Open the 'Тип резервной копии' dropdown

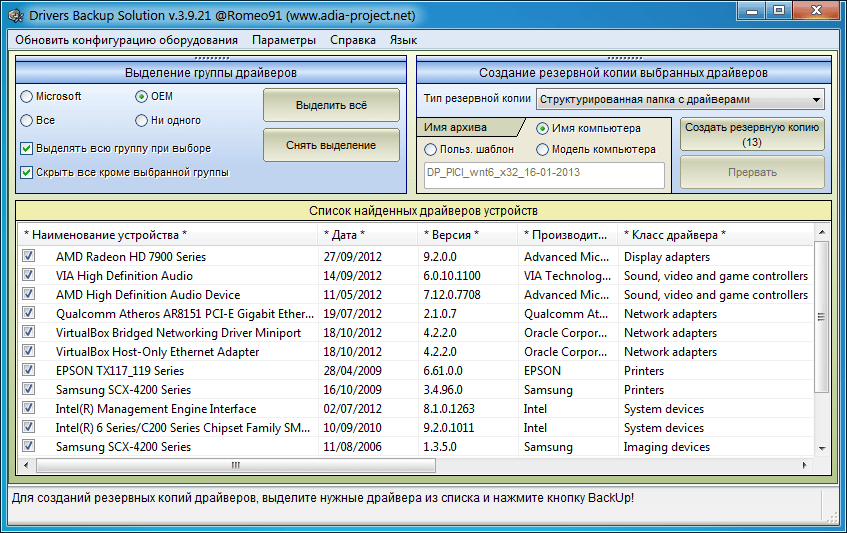coord(680,99)
